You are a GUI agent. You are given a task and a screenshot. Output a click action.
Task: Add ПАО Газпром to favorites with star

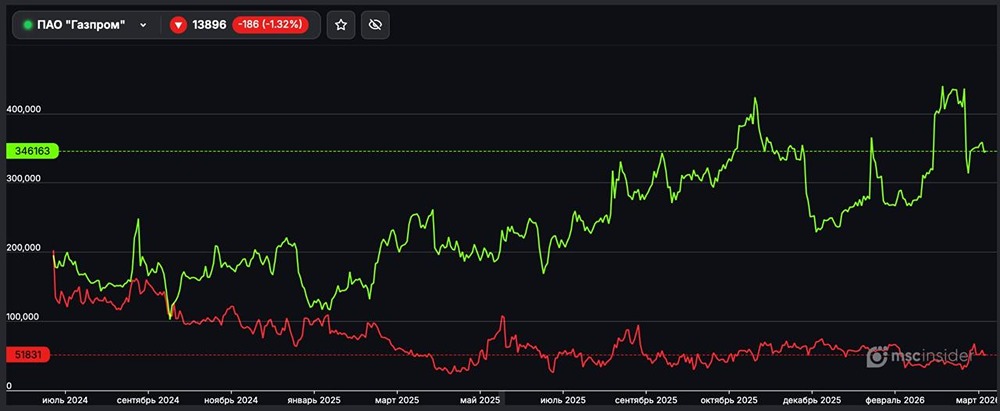pyautogui.click(x=341, y=25)
